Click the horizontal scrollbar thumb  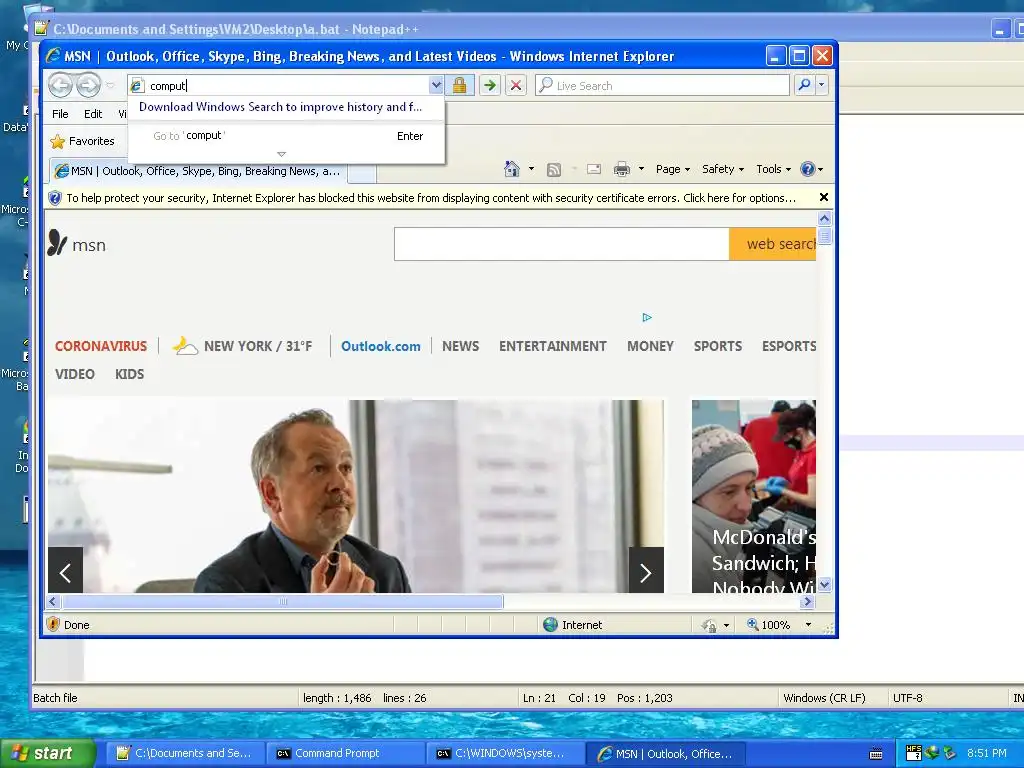point(283,601)
